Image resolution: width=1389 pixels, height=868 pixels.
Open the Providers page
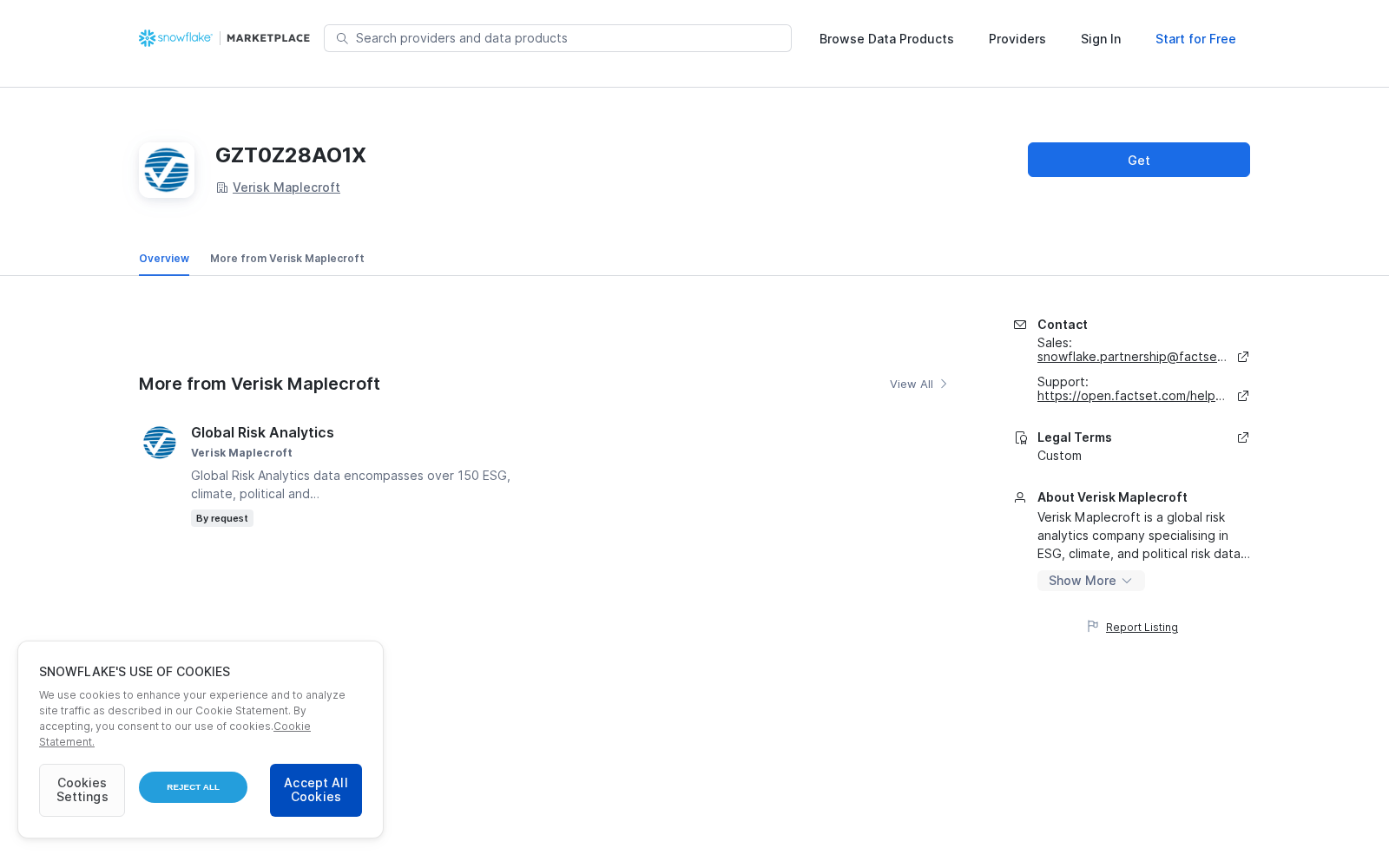click(x=1017, y=39)
